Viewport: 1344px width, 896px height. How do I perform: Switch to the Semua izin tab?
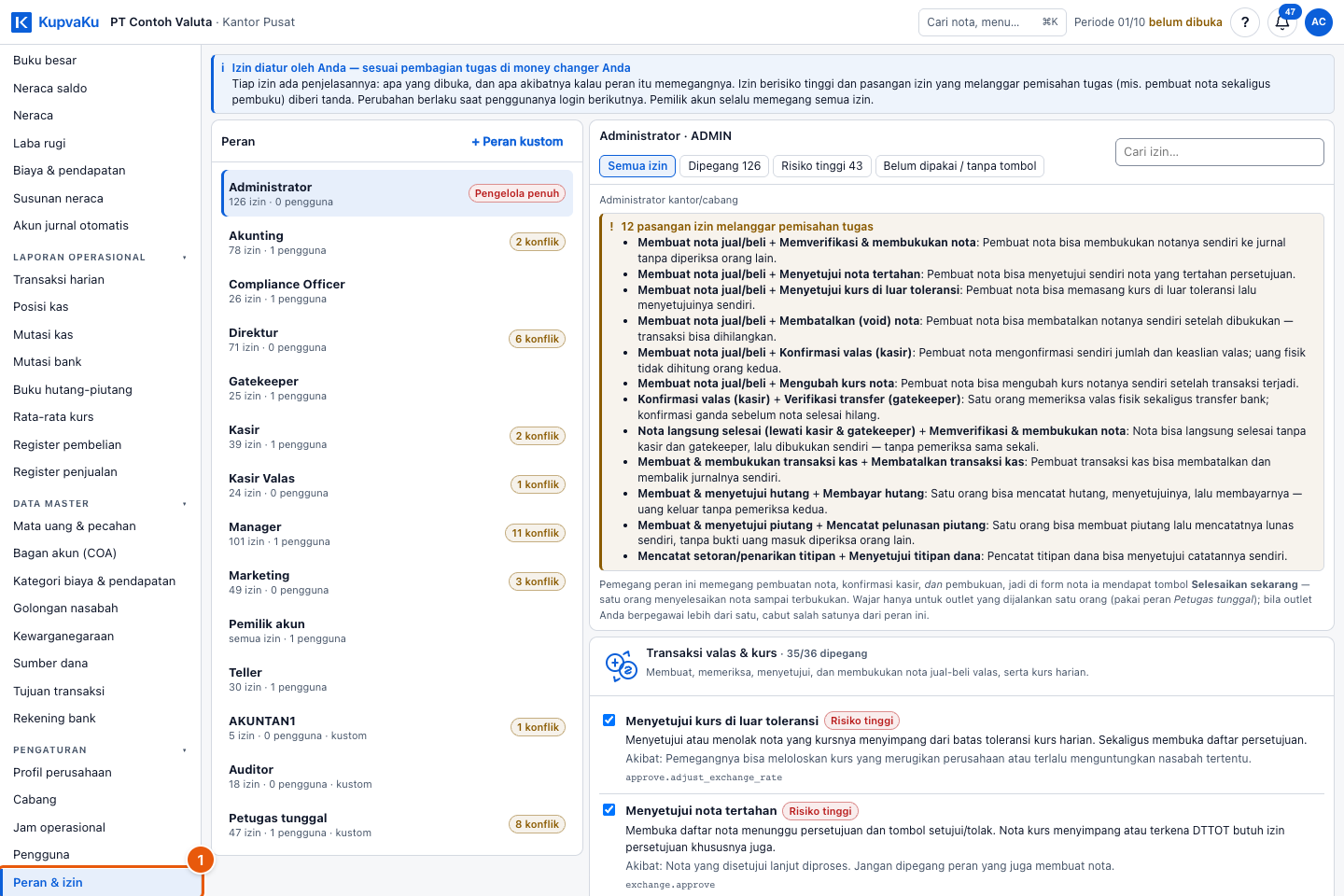click(x=637, y=166)
